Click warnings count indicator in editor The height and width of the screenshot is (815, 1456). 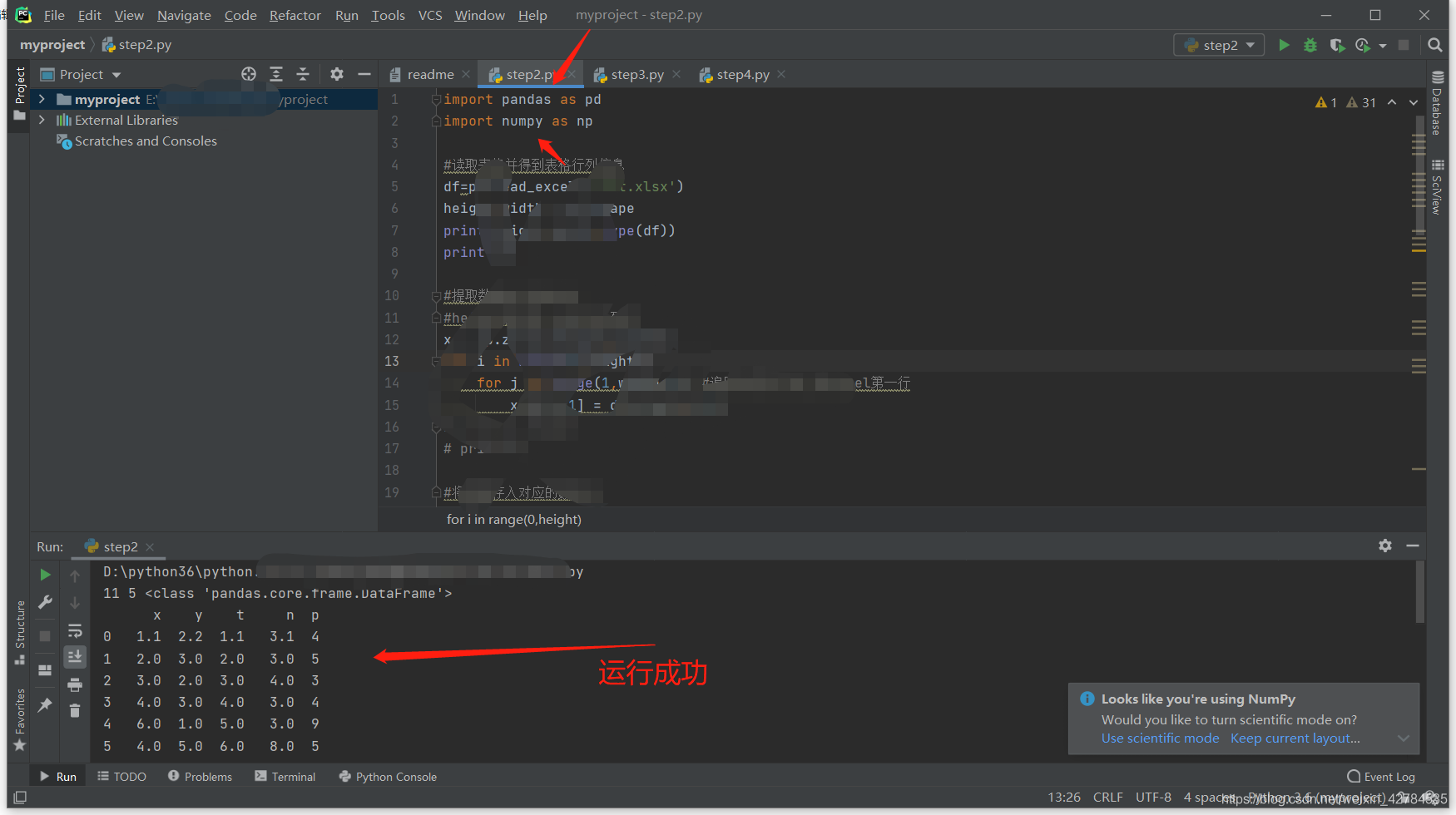click(x=1345, y=102)
